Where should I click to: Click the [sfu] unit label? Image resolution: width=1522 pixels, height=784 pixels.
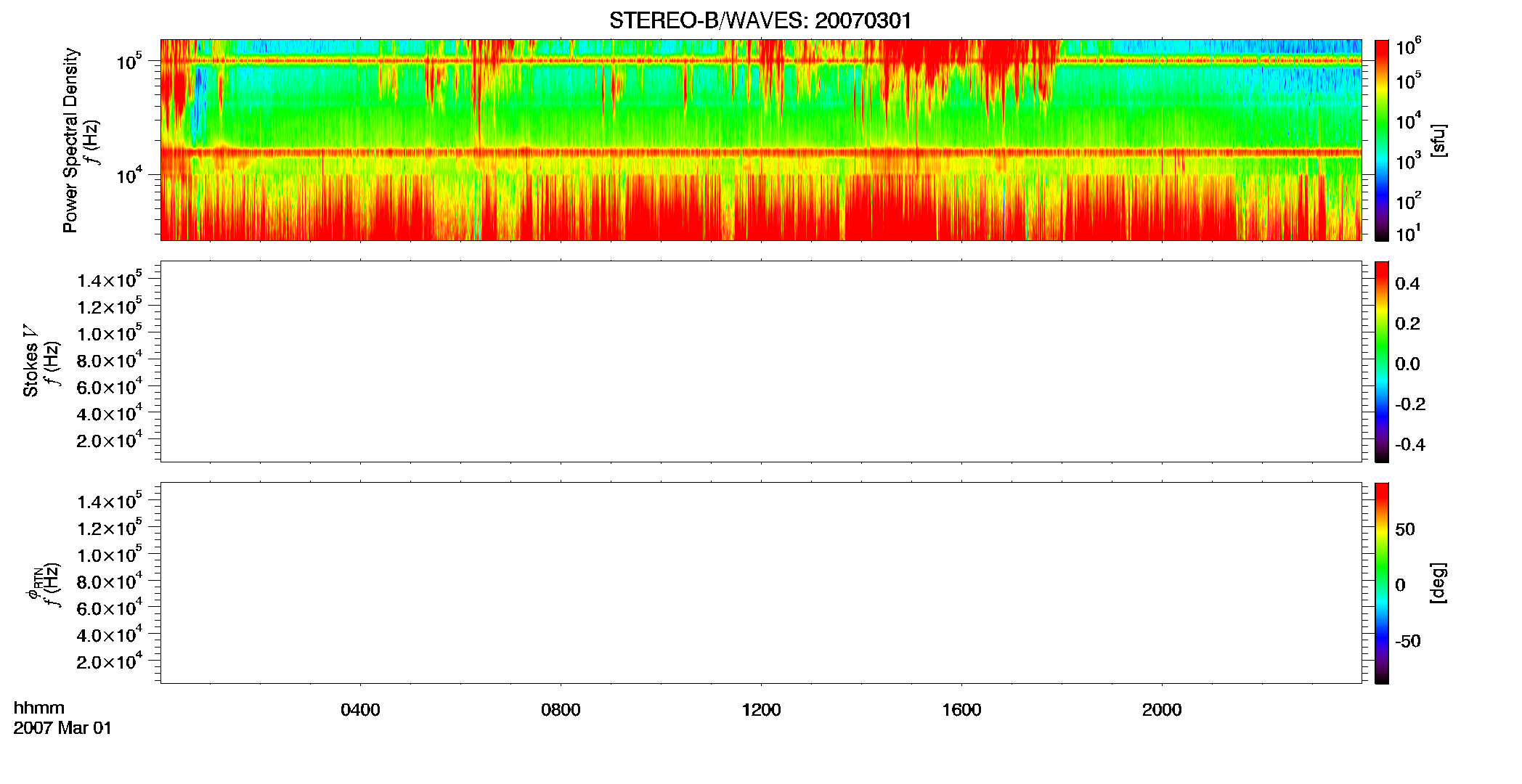tap(1438, 141)
